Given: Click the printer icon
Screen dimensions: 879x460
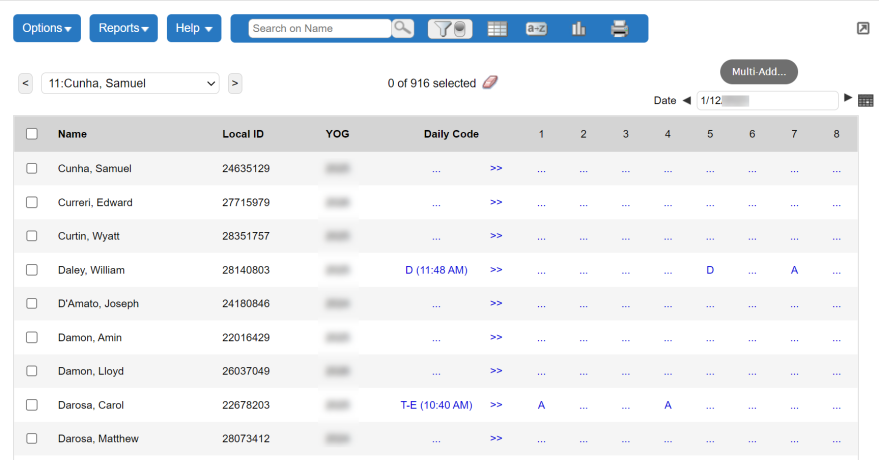Looking at the screenshot, I should coord(619,29).
